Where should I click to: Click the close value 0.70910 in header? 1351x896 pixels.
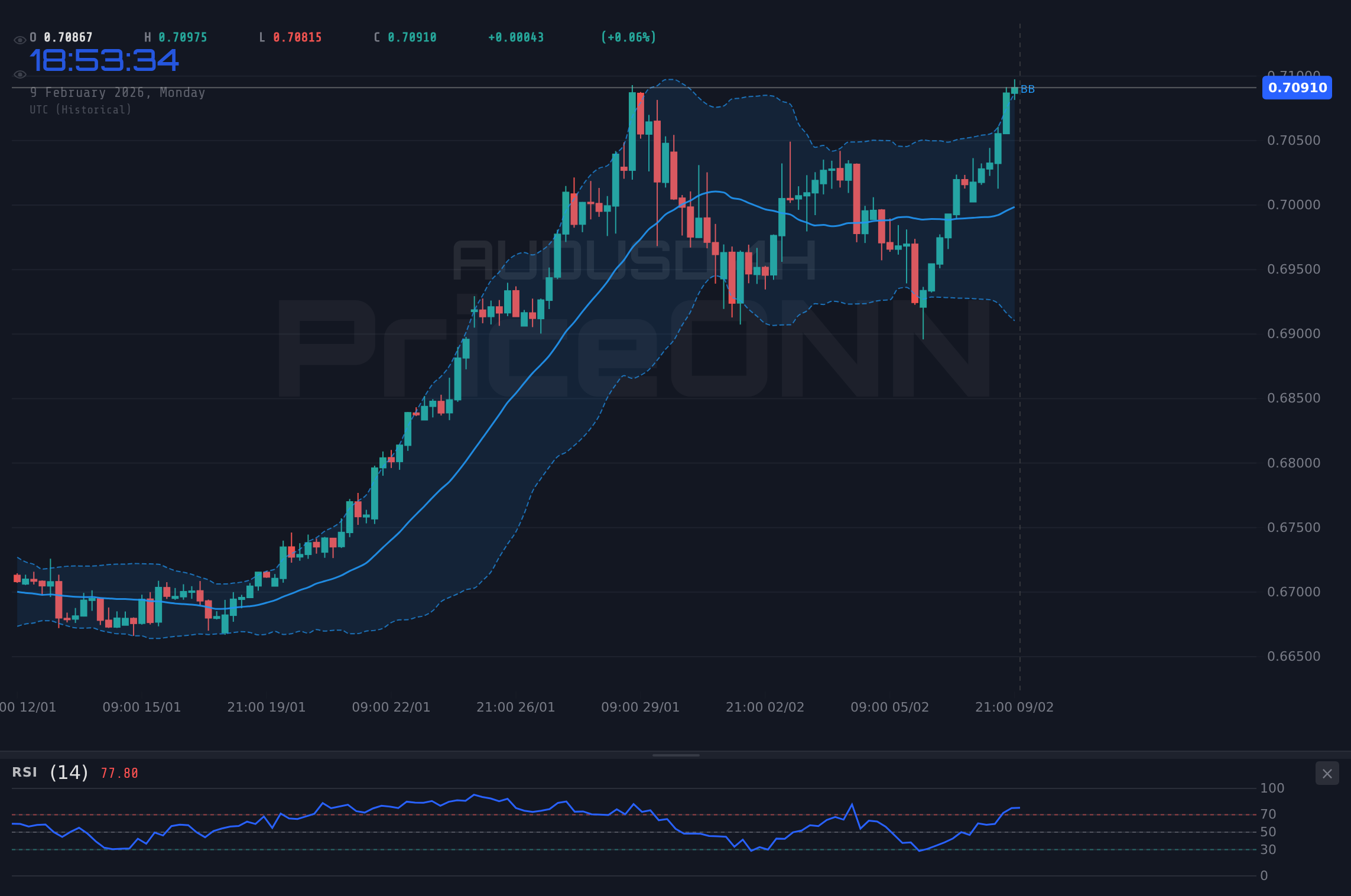[x=413, y=37]
